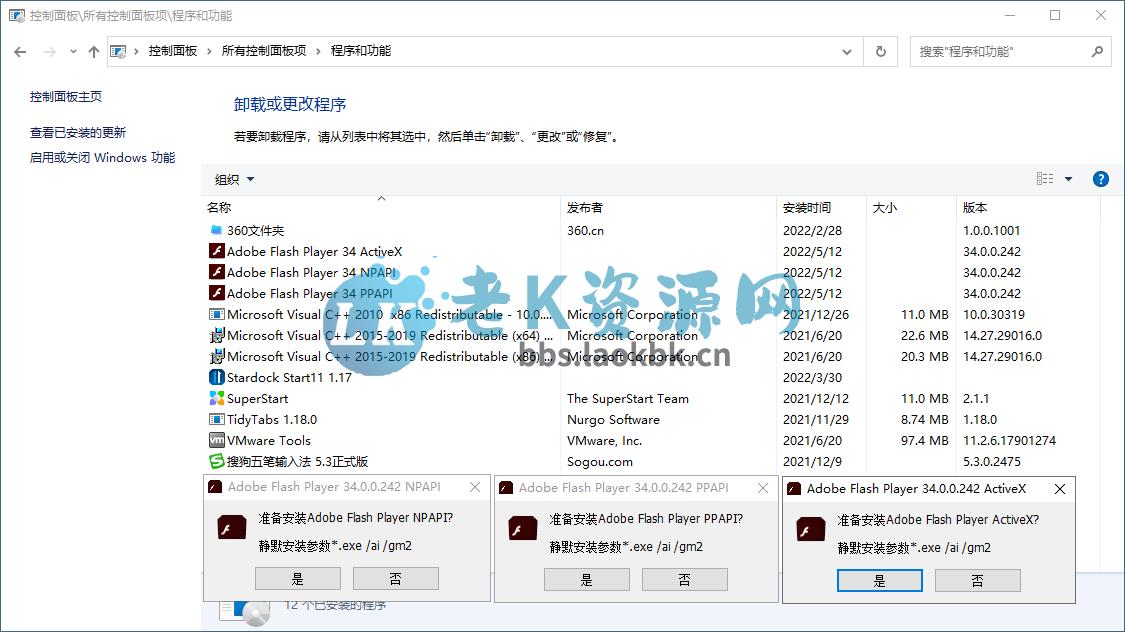Sort by 版本 column header
The image size is (1125, 632).
click(x=975, y=208)
